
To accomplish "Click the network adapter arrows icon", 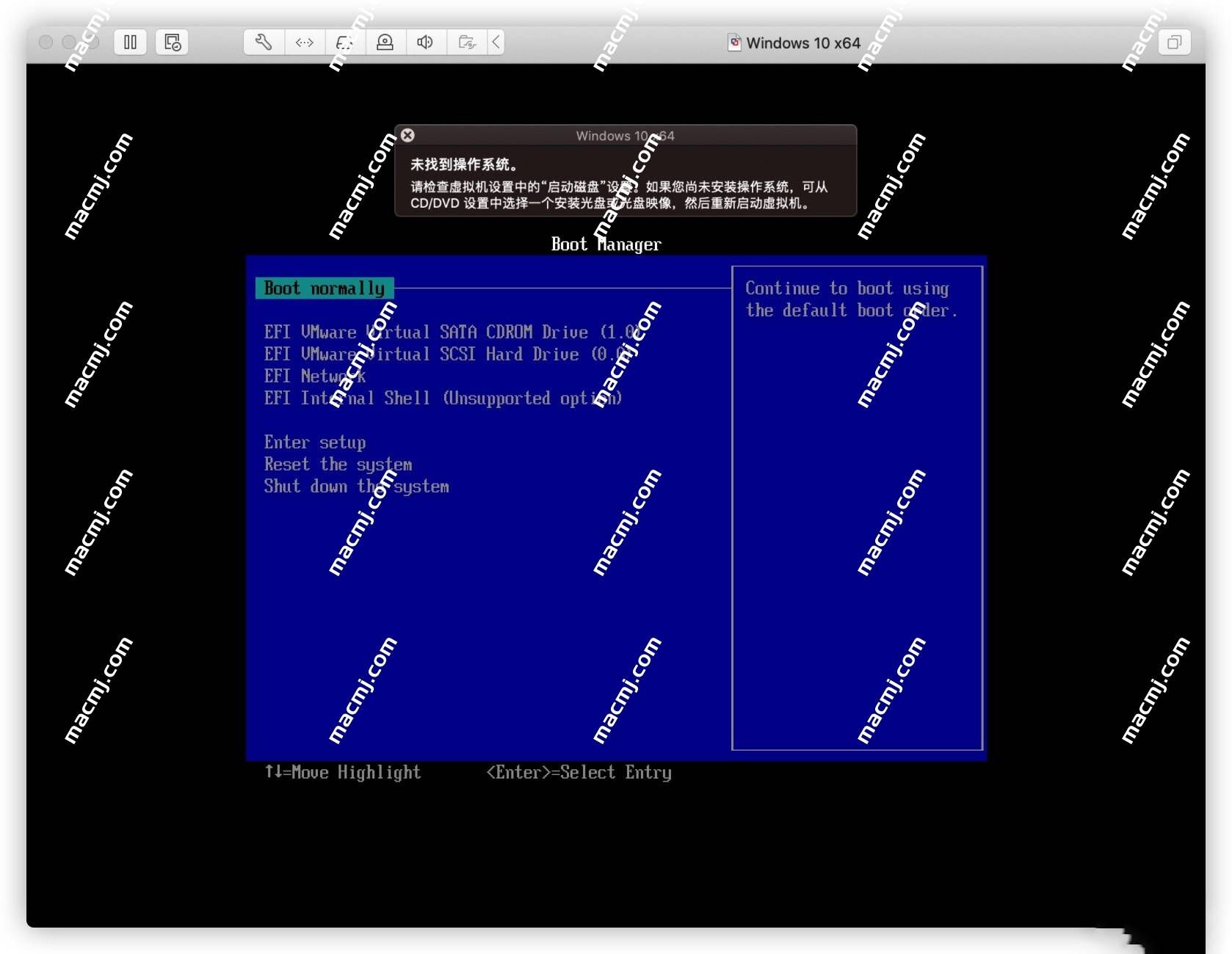I will pyautogui.click(x=305, y=42).
